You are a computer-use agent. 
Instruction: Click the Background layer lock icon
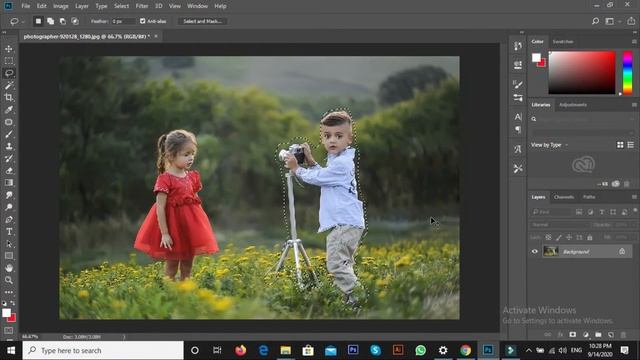pos(622,251)
